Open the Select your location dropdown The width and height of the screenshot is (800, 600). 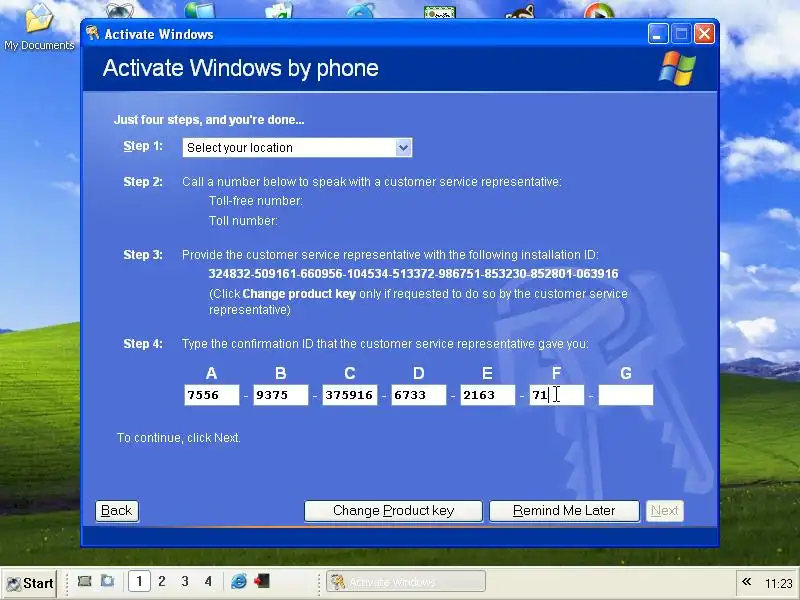pos(297,147)
